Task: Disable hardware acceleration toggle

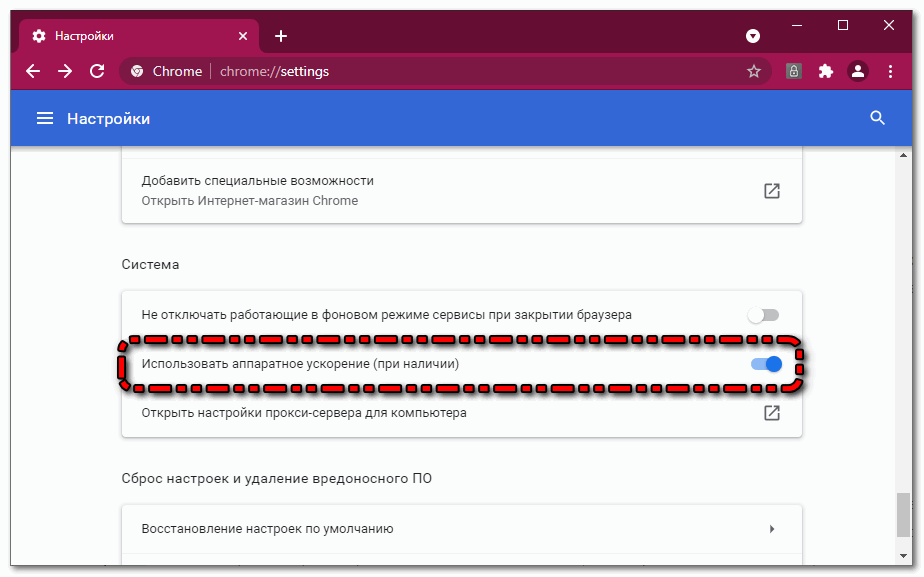Action: 766,364
